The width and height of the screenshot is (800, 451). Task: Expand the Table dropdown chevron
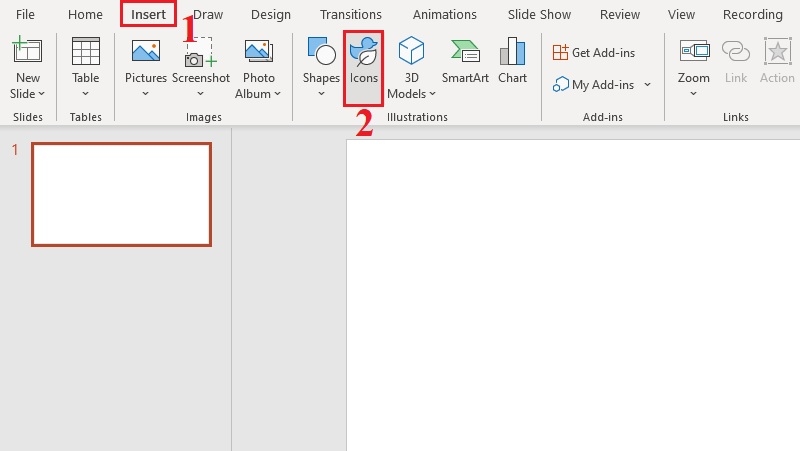[85, 93]
